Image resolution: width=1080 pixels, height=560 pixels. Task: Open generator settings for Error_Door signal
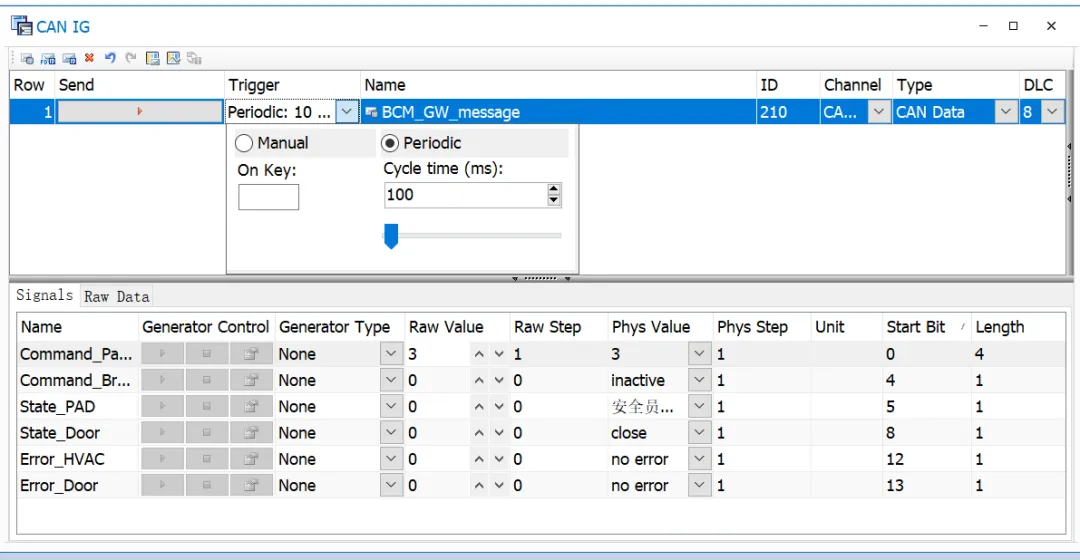point(251,485)
